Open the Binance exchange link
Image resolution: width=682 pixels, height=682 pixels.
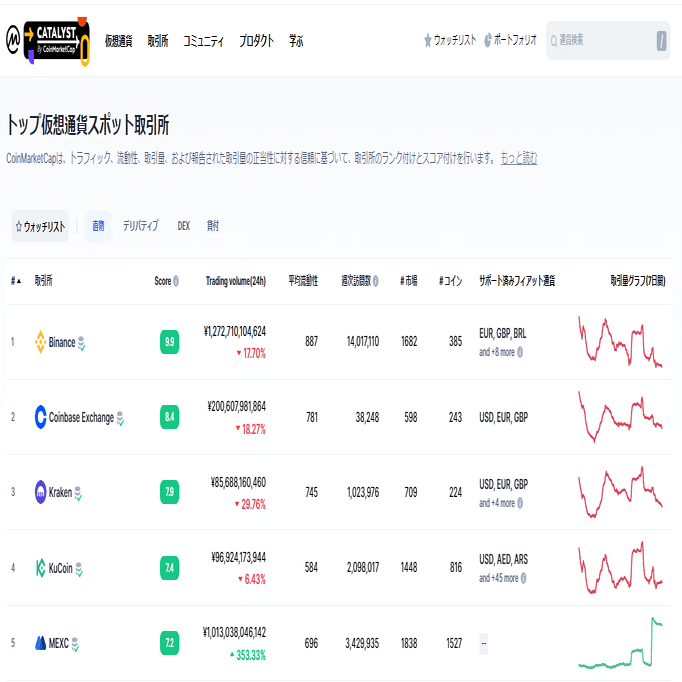[x=62, y=342]
